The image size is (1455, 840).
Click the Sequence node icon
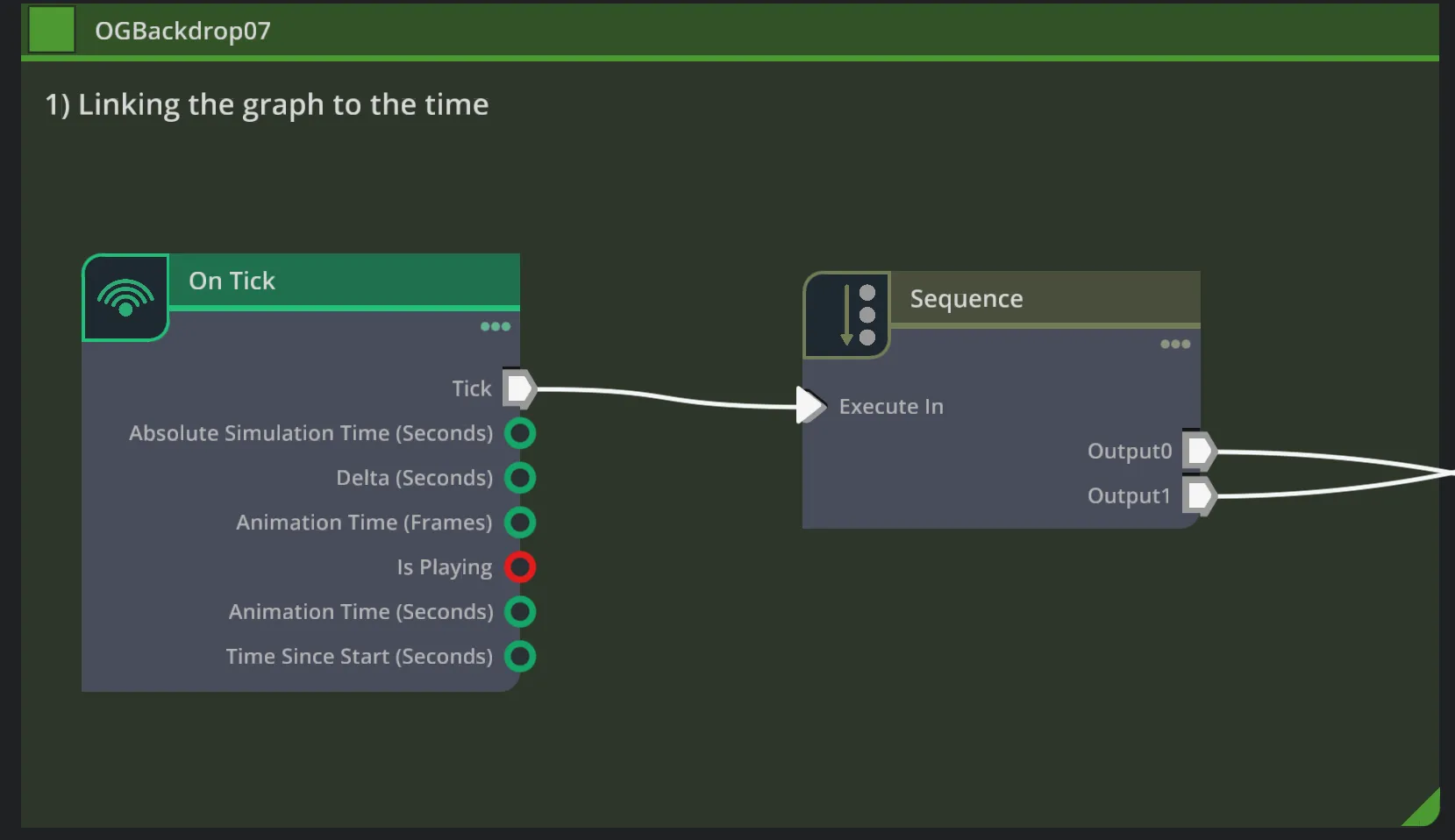847,315
